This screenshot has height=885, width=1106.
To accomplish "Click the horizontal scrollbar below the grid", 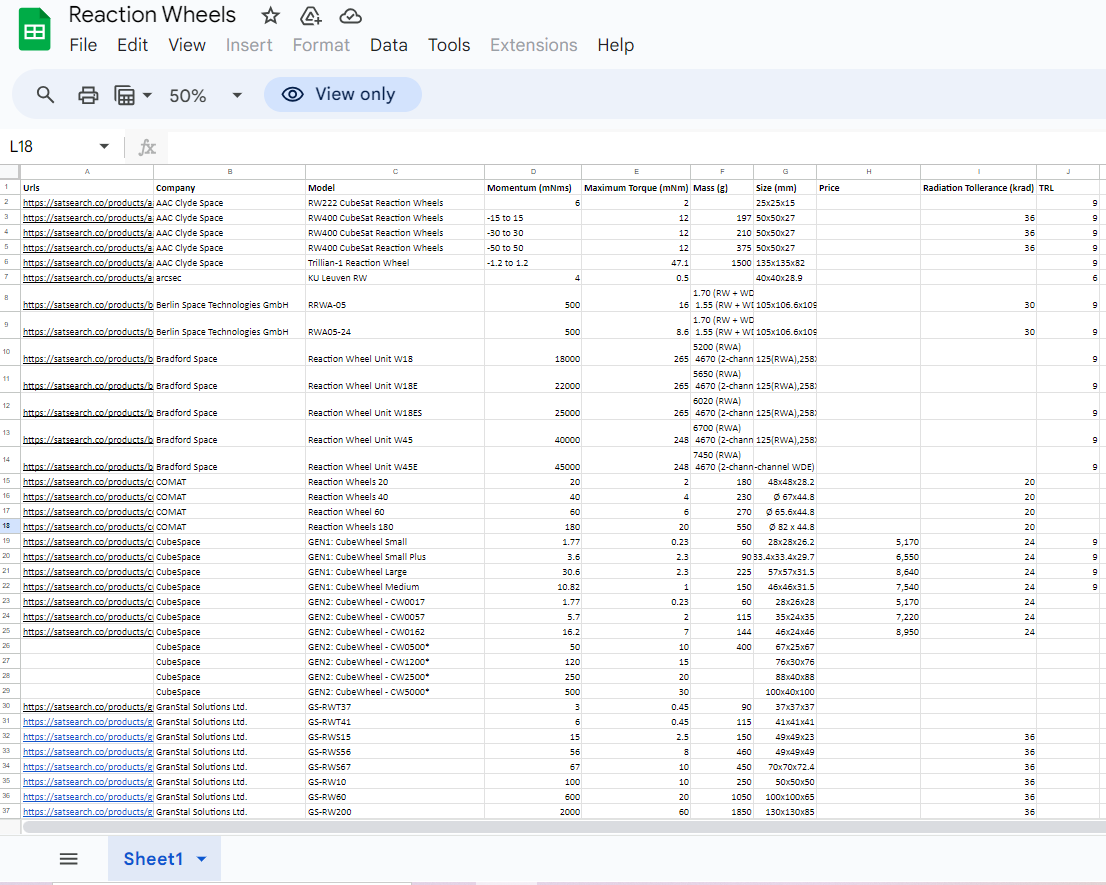I will [563, 827].
